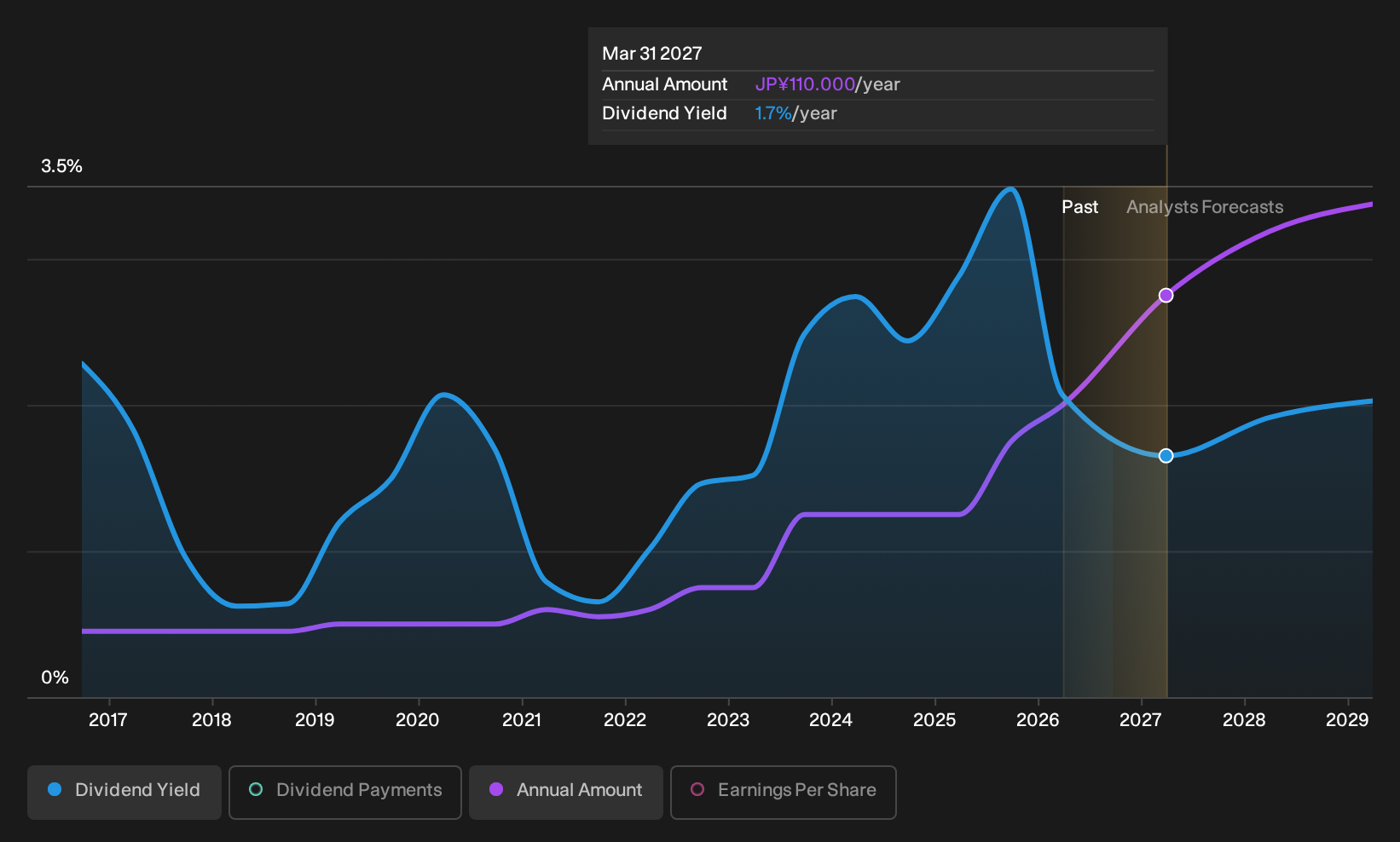Click the 2020 x-axis label
This screenshot has width=1400, height=842.
click(x=418, y=720)
